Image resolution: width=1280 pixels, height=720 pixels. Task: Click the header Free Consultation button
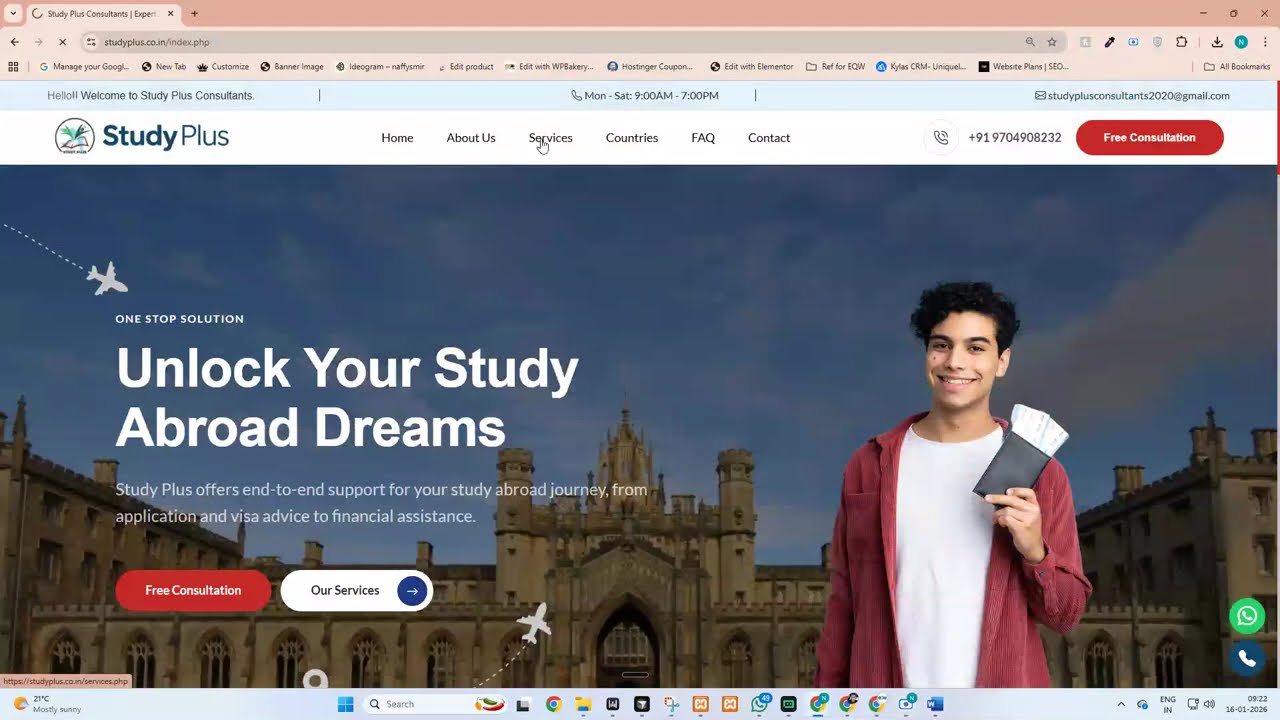pyautogui.click(x=1149, y=138)
